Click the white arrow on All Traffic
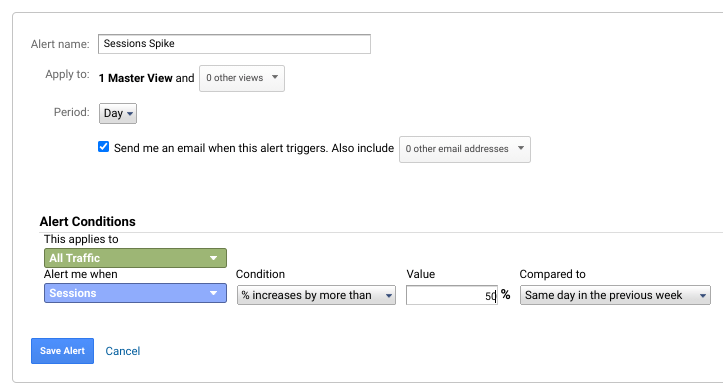Viewport: 723px width, 392px height. click(x=213, y=258)
